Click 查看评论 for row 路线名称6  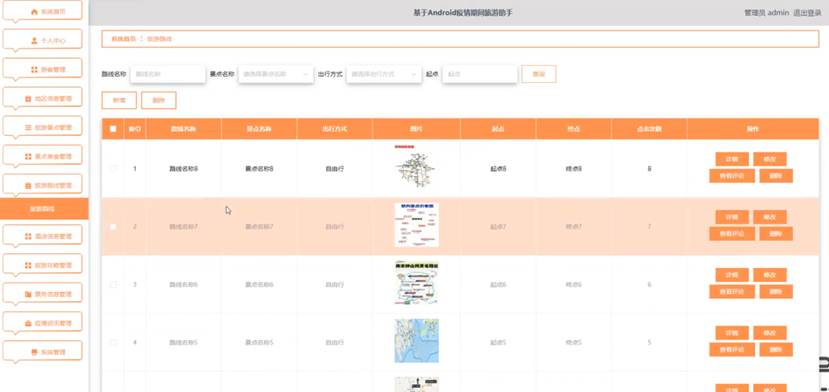pos(732,291)
